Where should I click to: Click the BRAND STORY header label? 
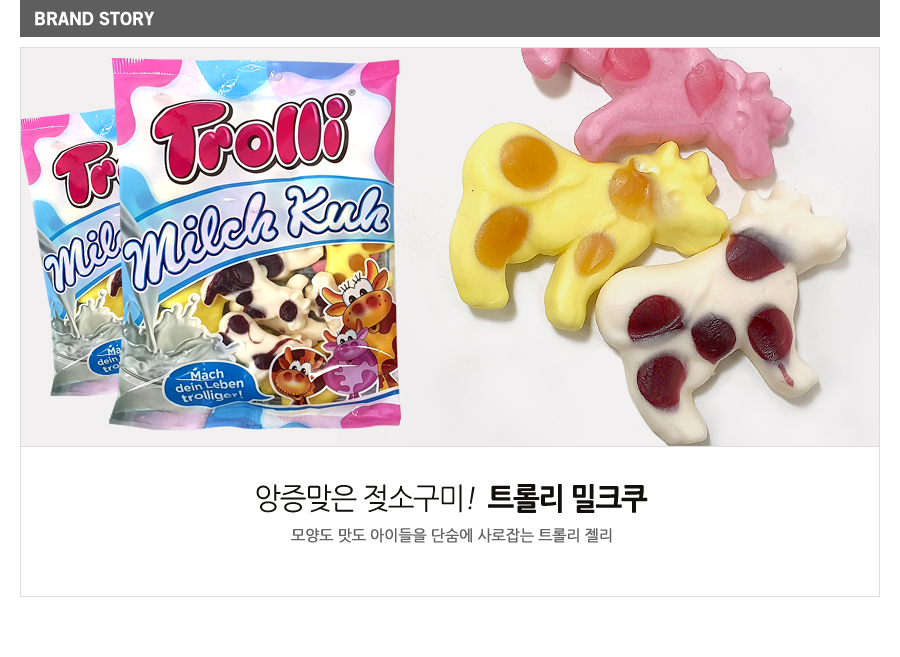point(94,19)
